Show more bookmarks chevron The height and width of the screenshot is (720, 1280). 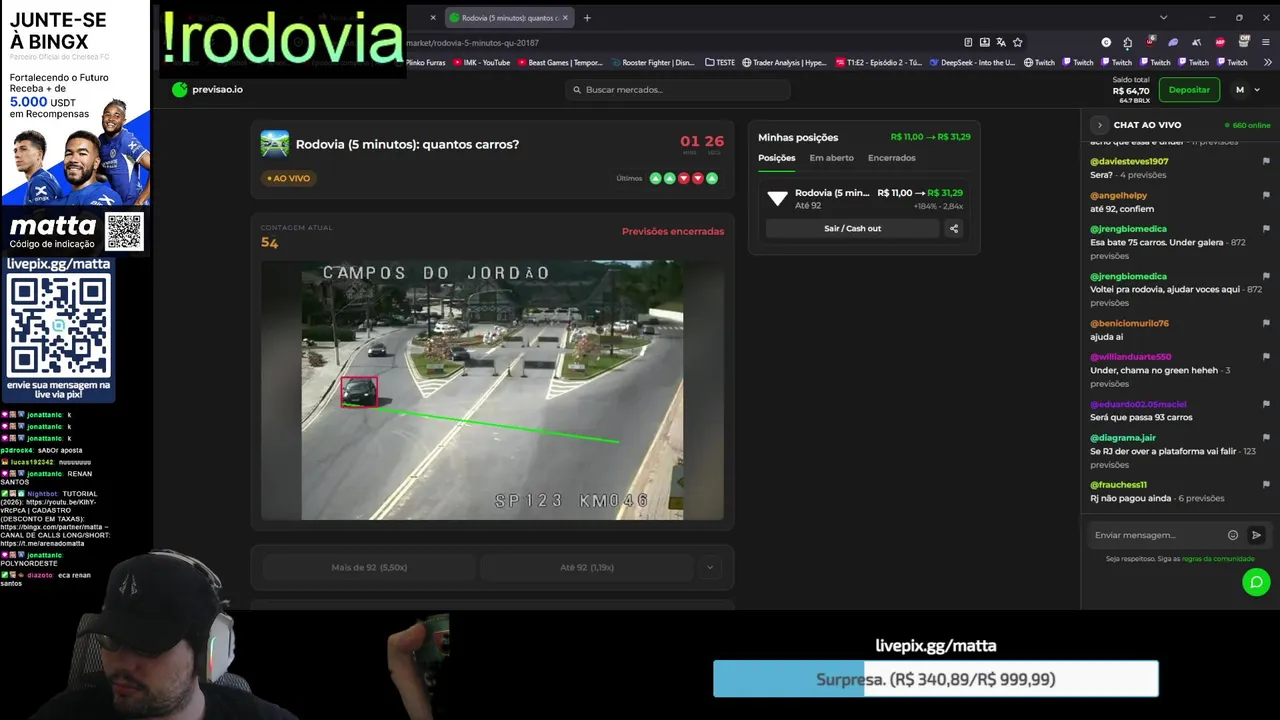pyautogui.click(x=1266, y=62)
